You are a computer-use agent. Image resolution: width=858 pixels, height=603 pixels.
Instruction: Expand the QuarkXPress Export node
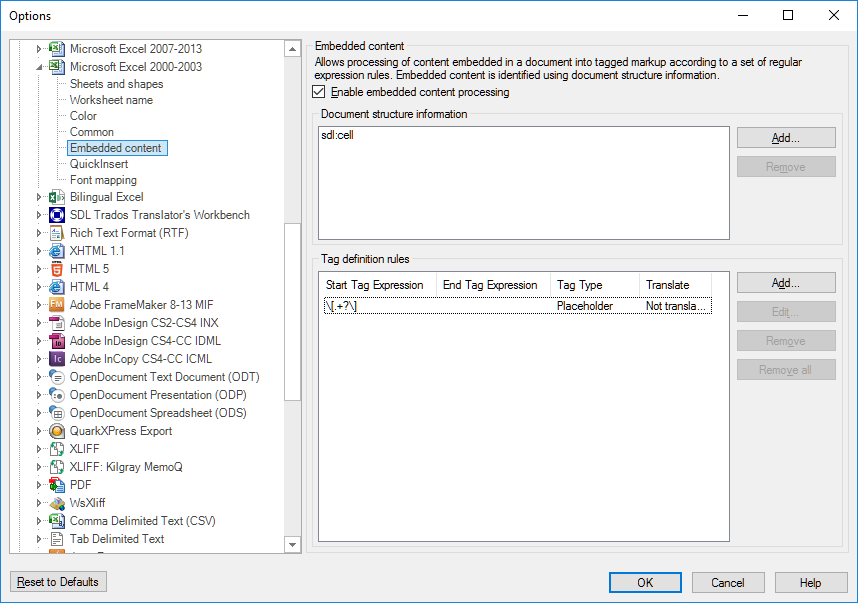(39, 431)
